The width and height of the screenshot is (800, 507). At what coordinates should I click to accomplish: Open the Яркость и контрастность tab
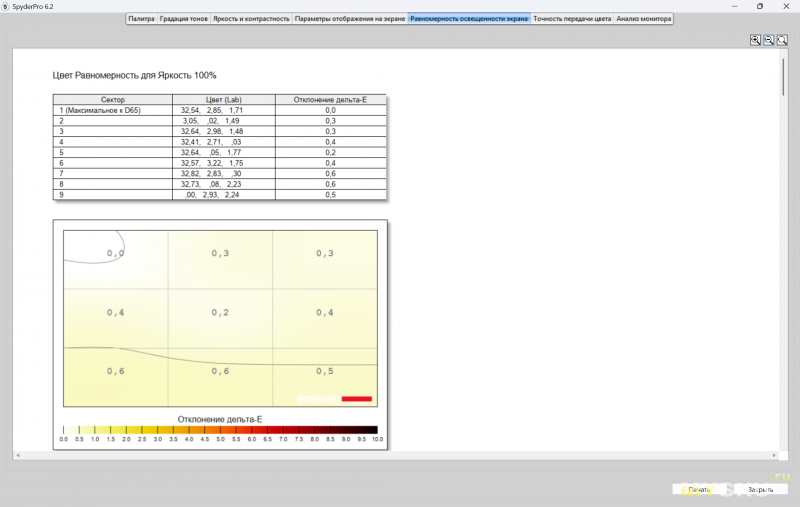pos(251,19)
